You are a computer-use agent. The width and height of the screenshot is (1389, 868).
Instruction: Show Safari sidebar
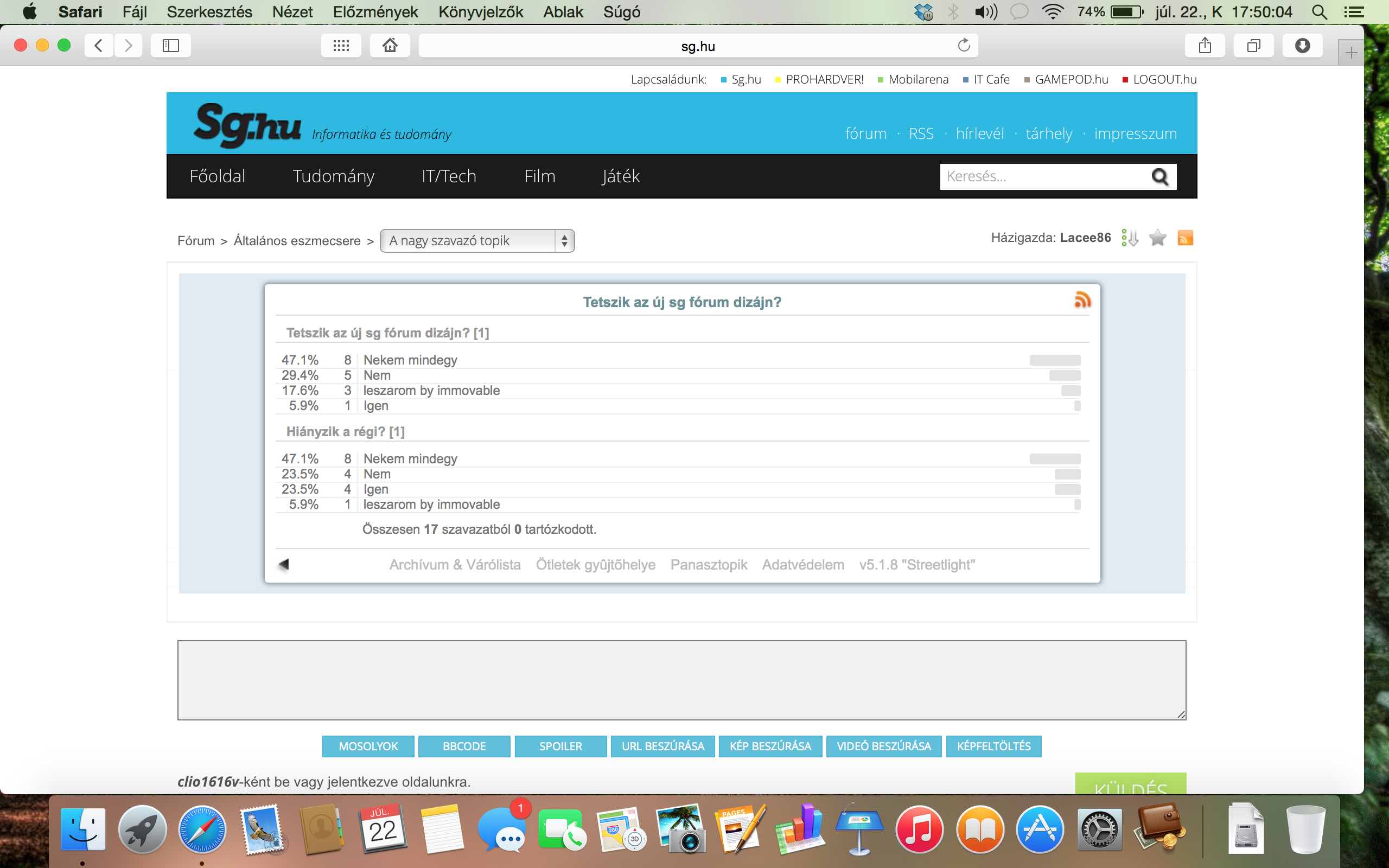170,46
